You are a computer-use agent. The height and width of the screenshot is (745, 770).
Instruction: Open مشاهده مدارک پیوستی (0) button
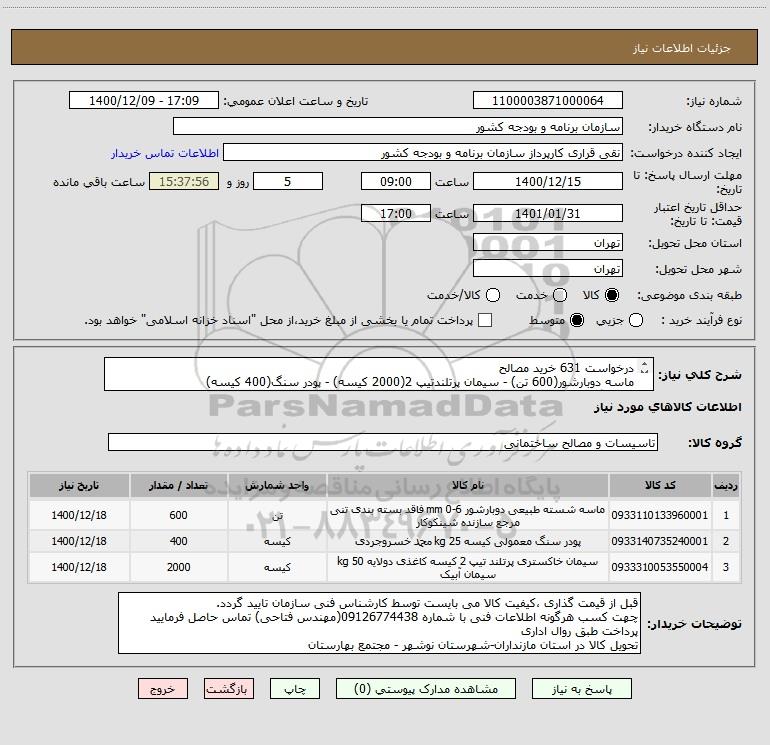click(x=426, y=689)
